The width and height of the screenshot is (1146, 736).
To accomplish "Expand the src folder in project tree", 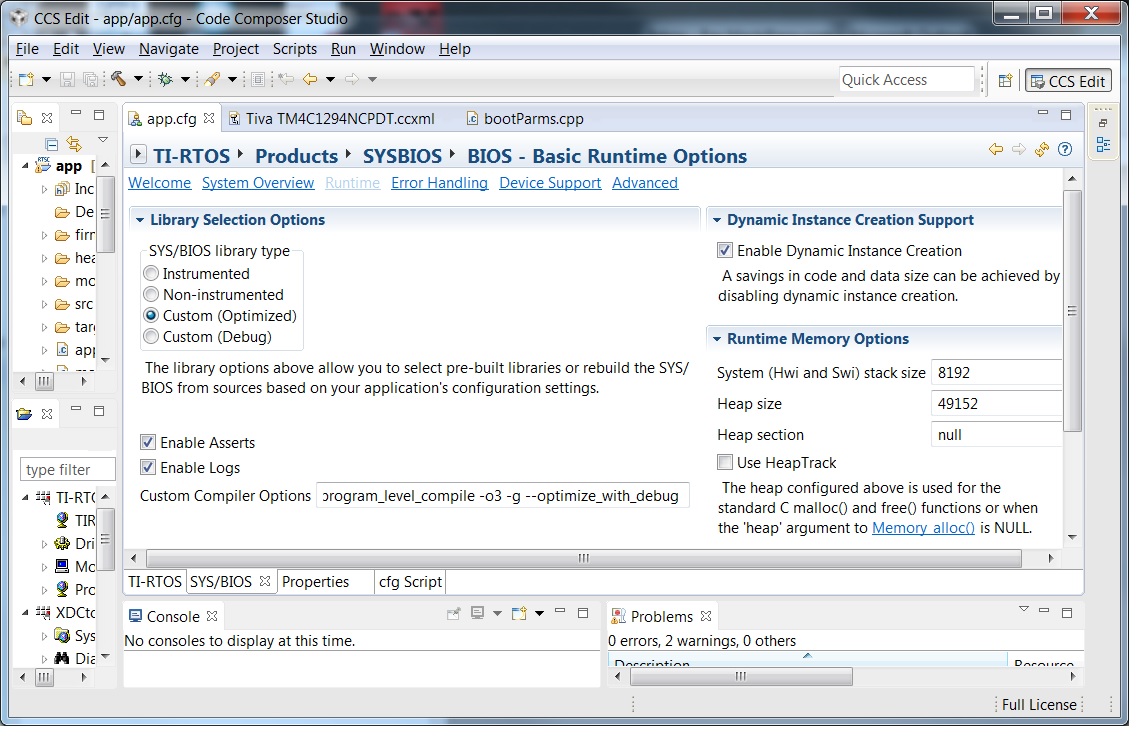I will pyautogui.click(x=45, y=304).
